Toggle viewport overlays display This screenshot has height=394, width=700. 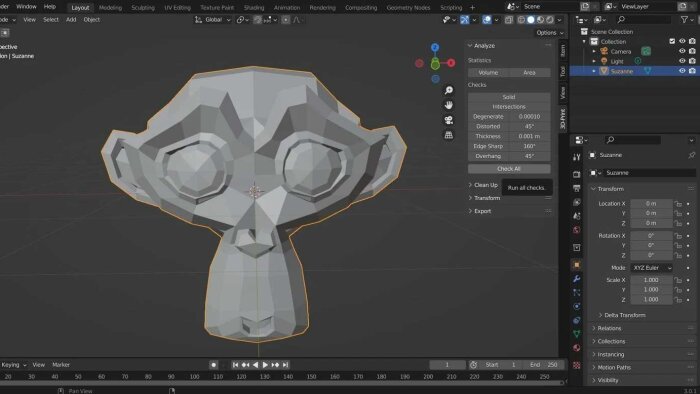pyautogui.click(x=487, y=20)
